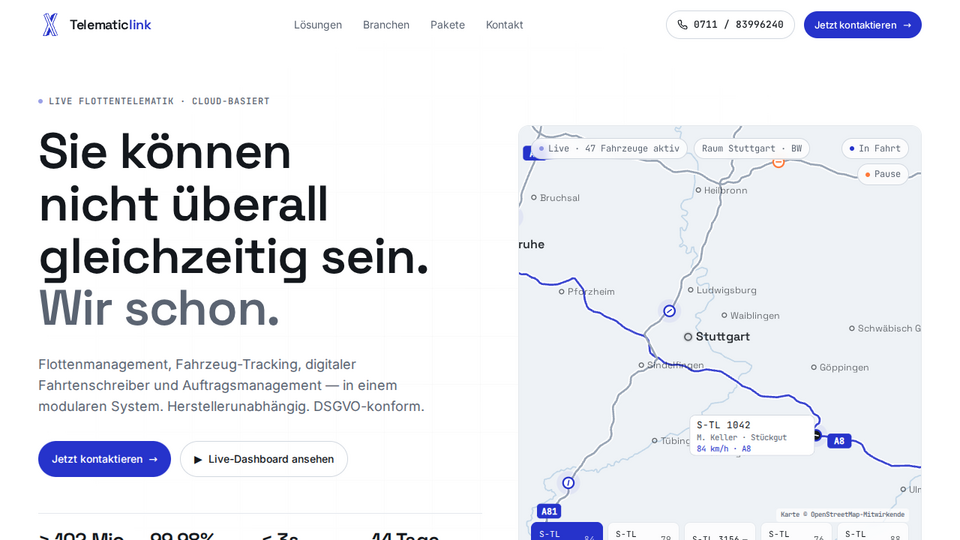The width and height of the screenshot is (960, 540).
Task: Click Live · 47 Fahrzeuge aktiv chip
Action: coord(609,148)
